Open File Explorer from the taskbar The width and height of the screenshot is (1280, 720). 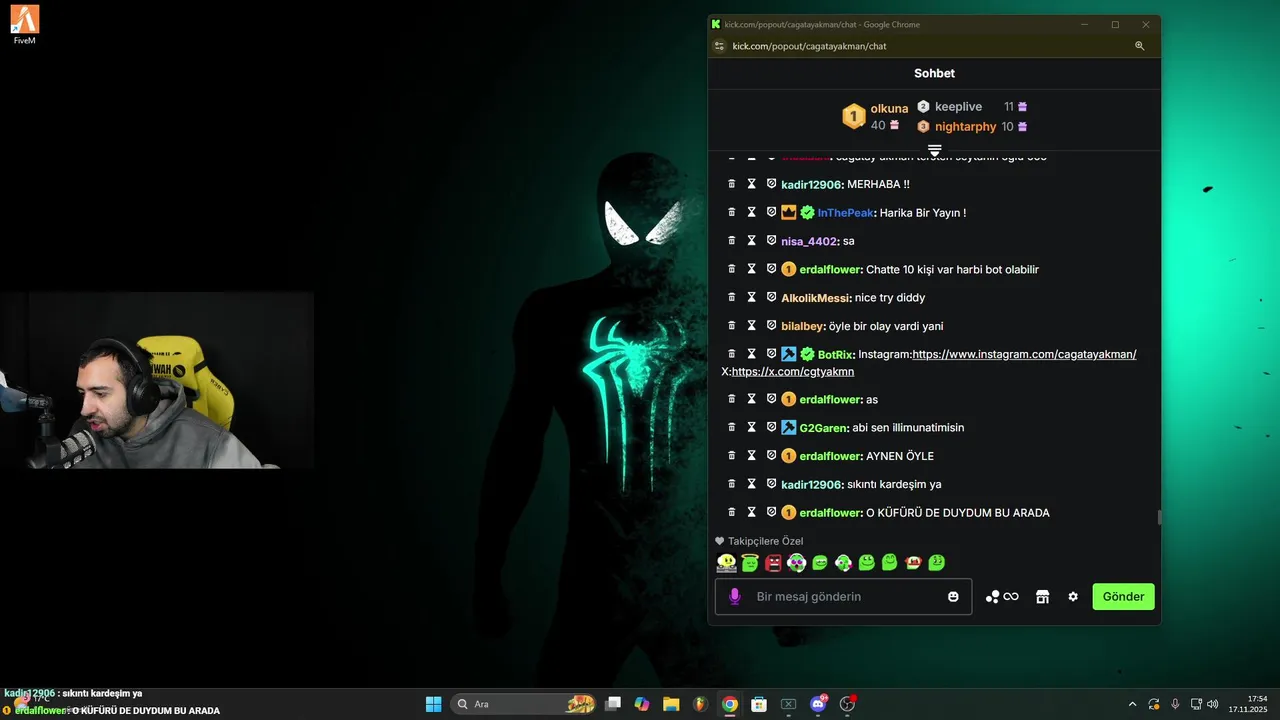tap(671, 704)
